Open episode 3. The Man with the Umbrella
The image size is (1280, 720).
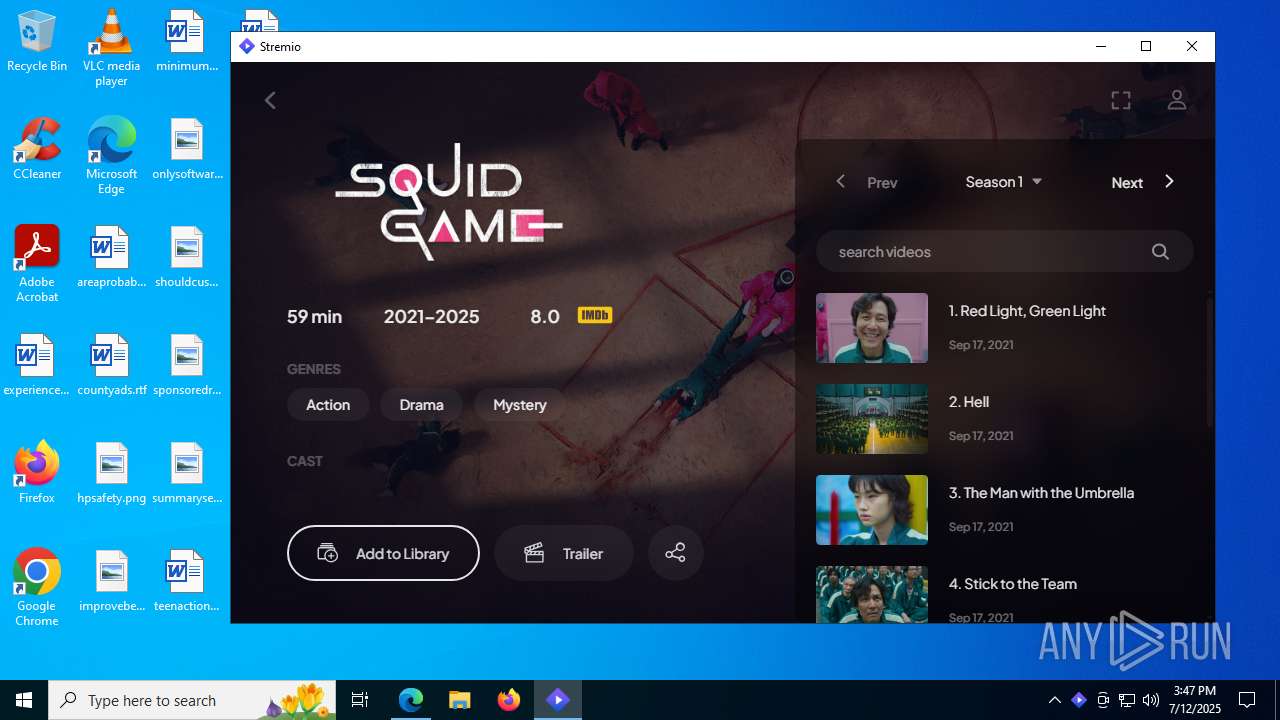(x=1003, y=510)
